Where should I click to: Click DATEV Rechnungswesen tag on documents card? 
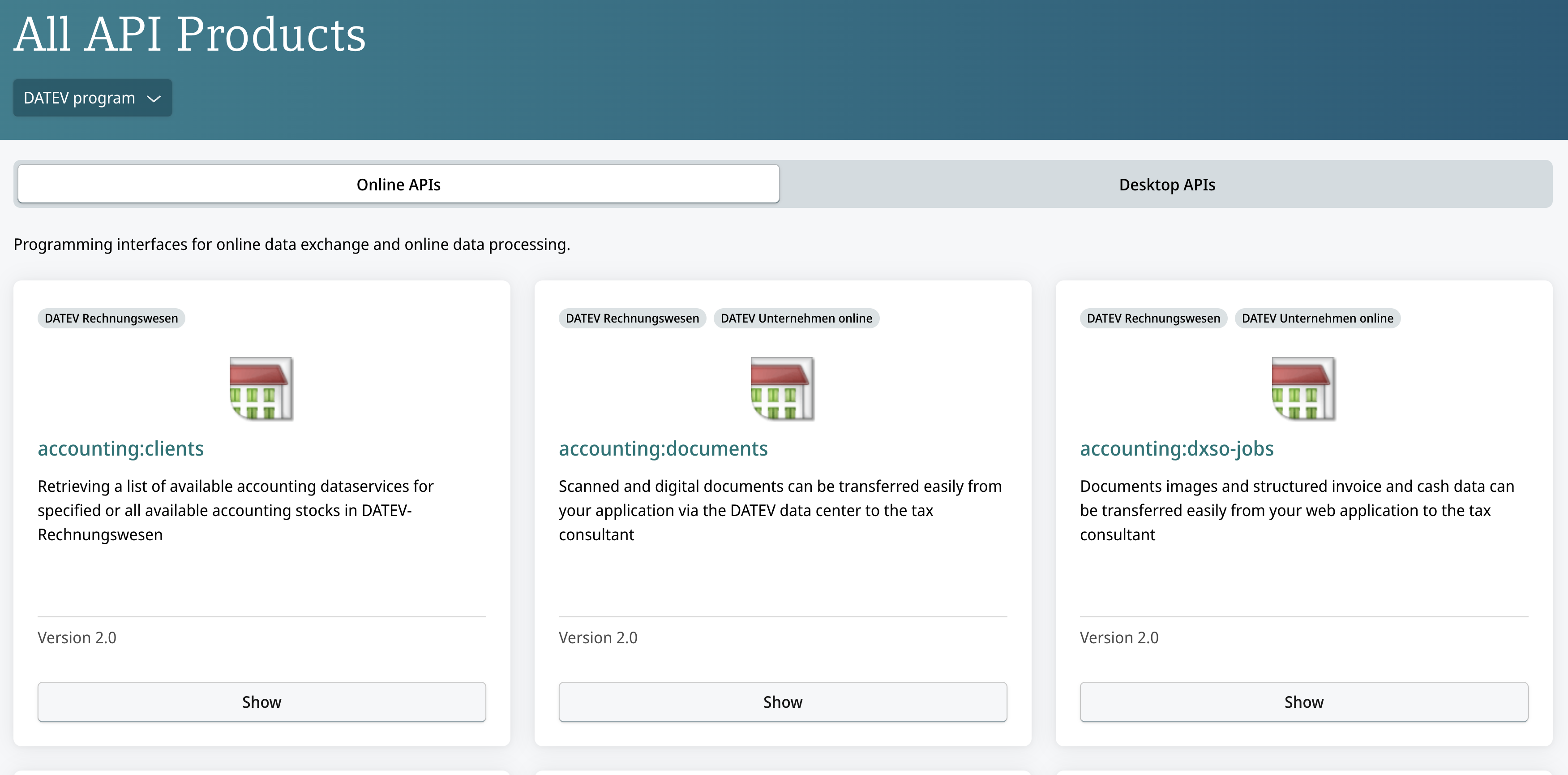pyautogui.click(x=632, y=319)
